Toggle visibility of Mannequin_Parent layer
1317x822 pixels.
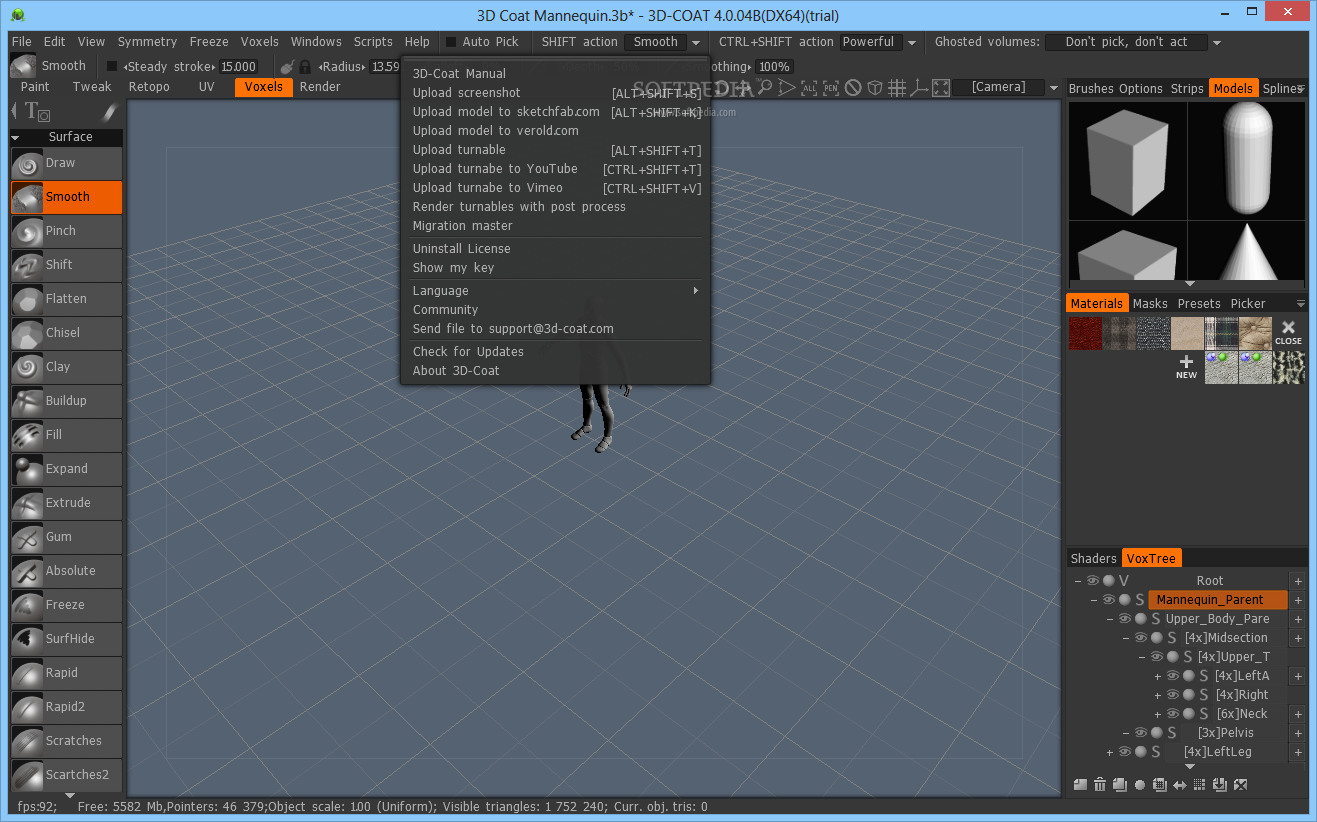(x=1109, y=600)
